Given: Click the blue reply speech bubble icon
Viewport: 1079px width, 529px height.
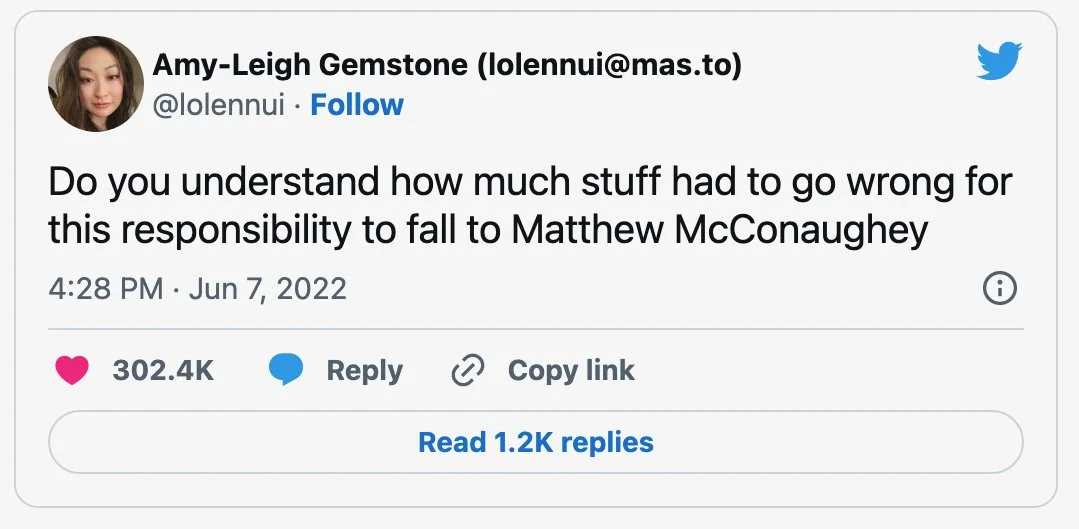Looking at the screenshot, I should 286,370.
